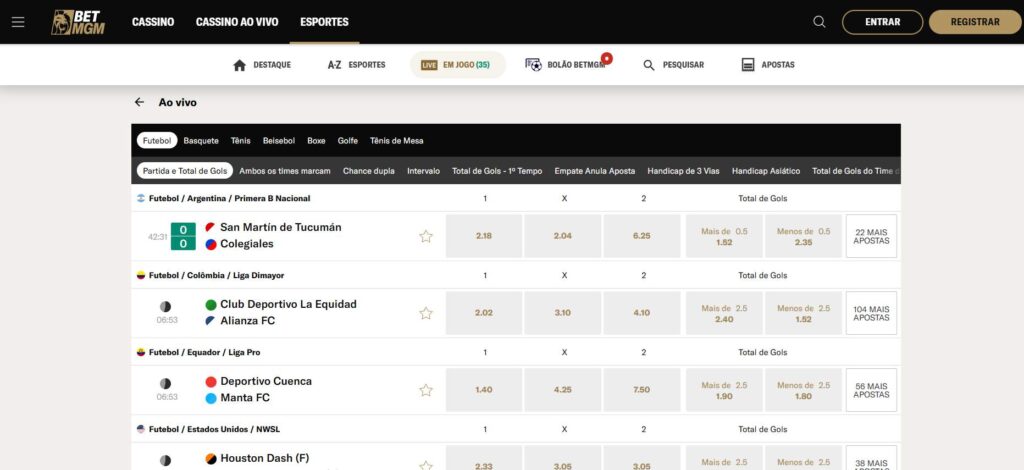Select Mais de 0.5 at 1.52
This screenshot has width=1024, height=470.
724,236
